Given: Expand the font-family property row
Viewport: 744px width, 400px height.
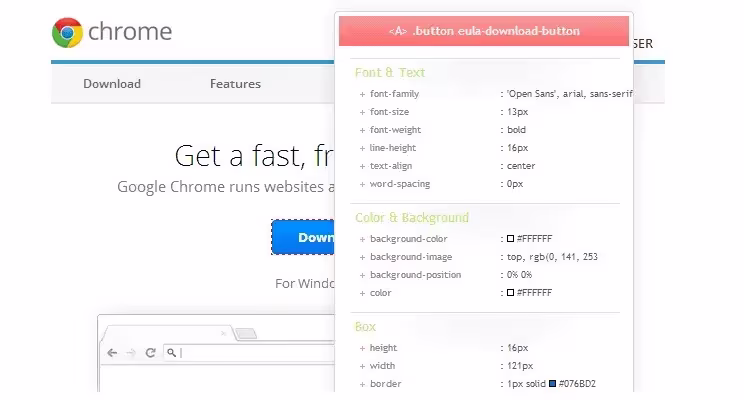Looking at the screenshot, I should point(362,94).
